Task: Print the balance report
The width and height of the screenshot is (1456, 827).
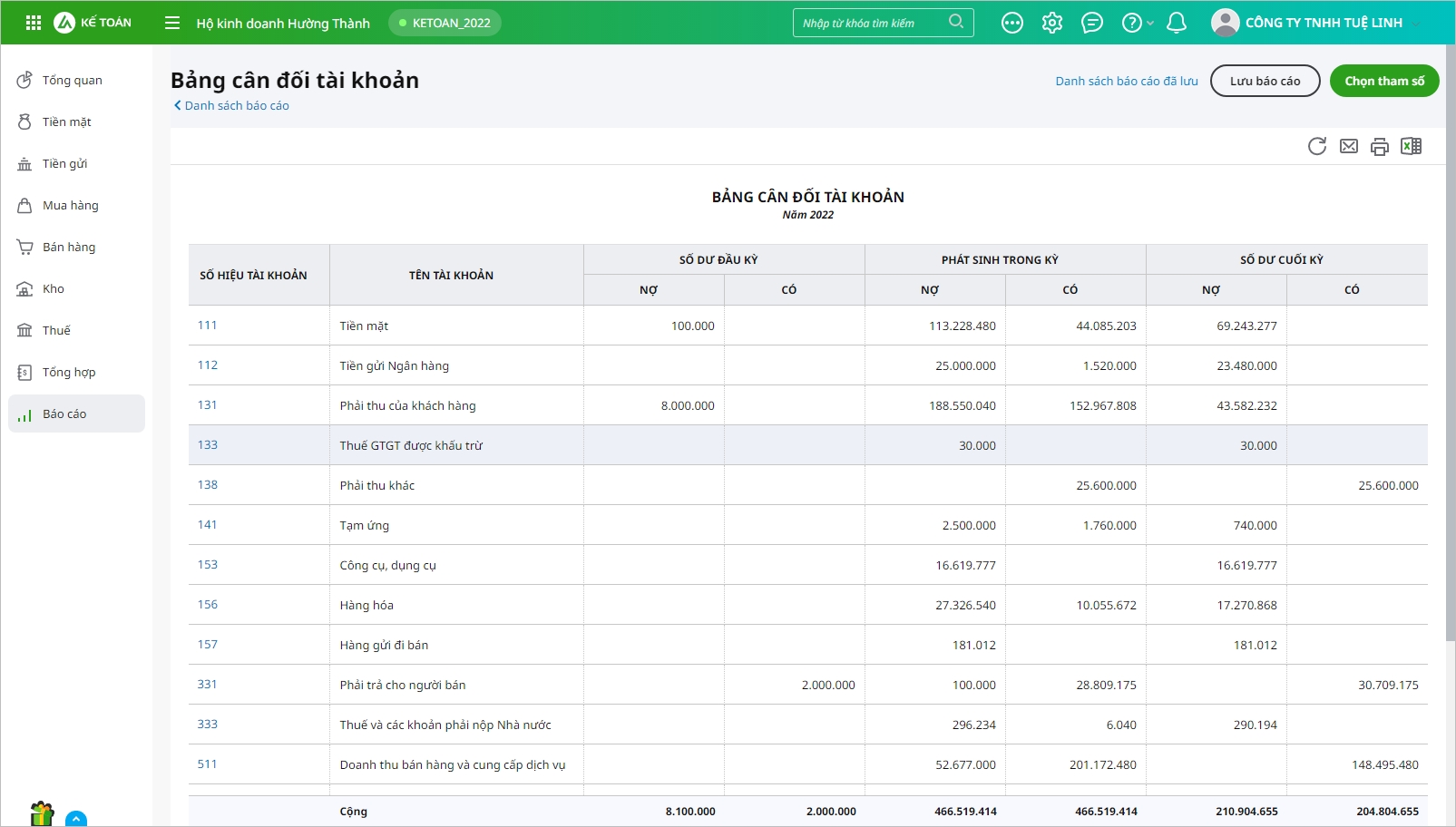Action: pyautogui.click(x=1380, y=147)
